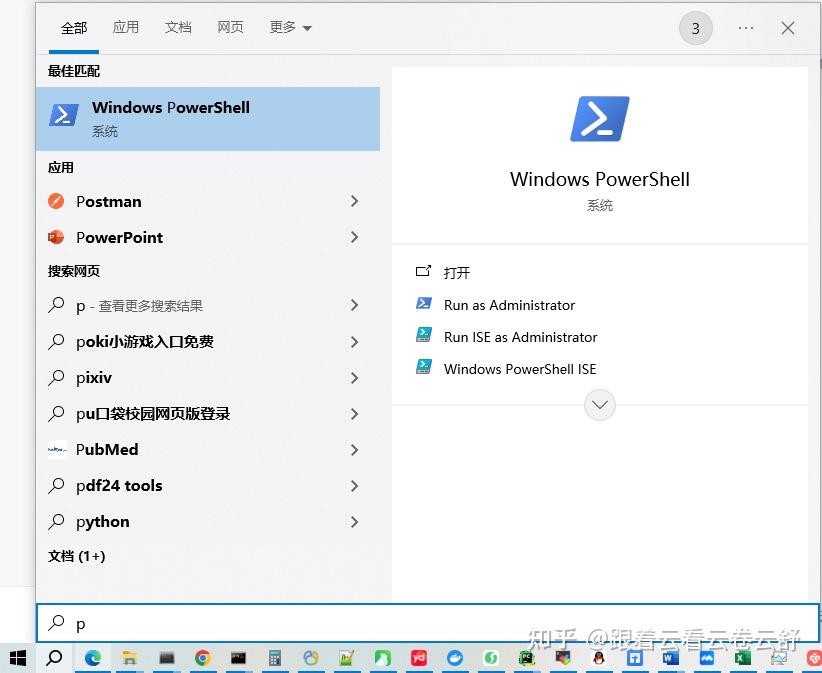Open Youdao yd app from taskbar
The height and width of the screenshot is (673, 822).
[x=419, y=657]
